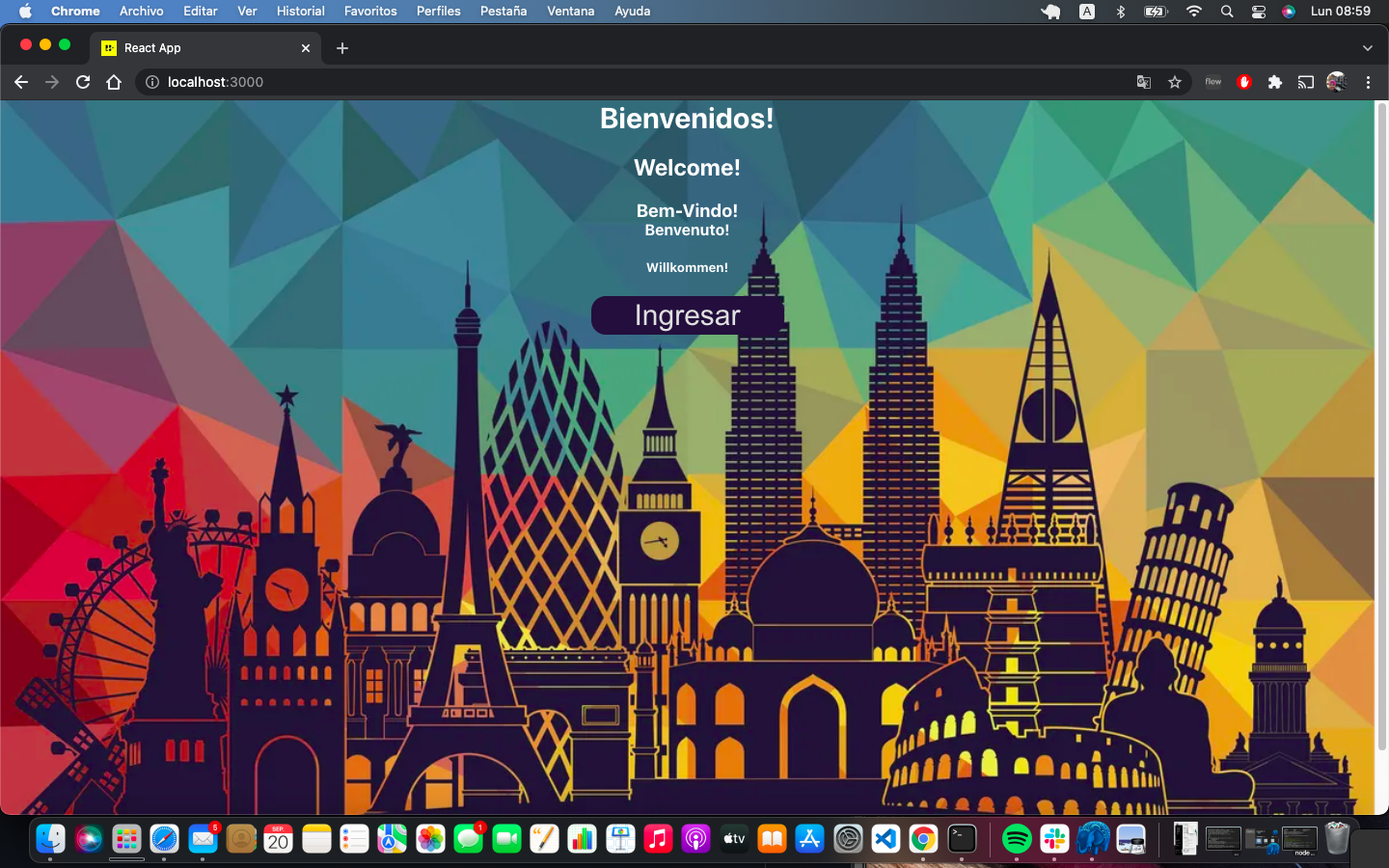Open the Chrome three-dot menu

point(1369,82)
